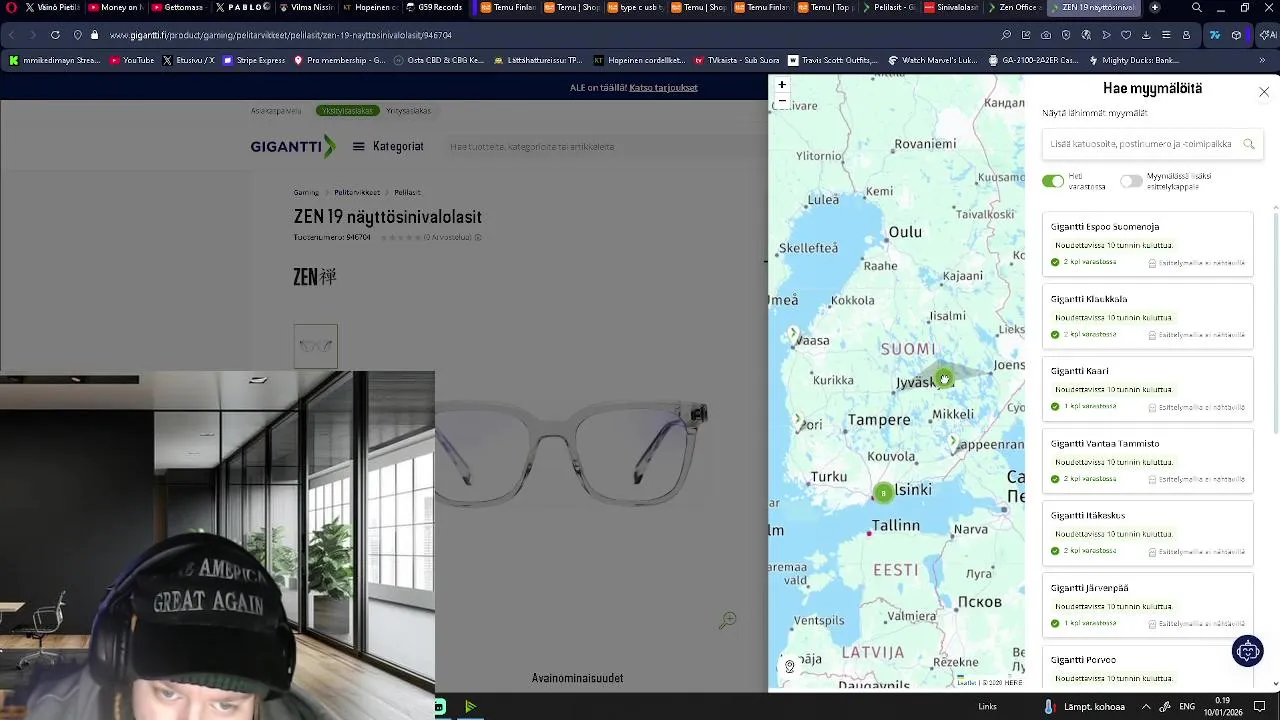Viewport: 1280px width, 720px height.
Task: Select Gigantti Vantaa Tammisto store
Action: (x=1147, y=461)
